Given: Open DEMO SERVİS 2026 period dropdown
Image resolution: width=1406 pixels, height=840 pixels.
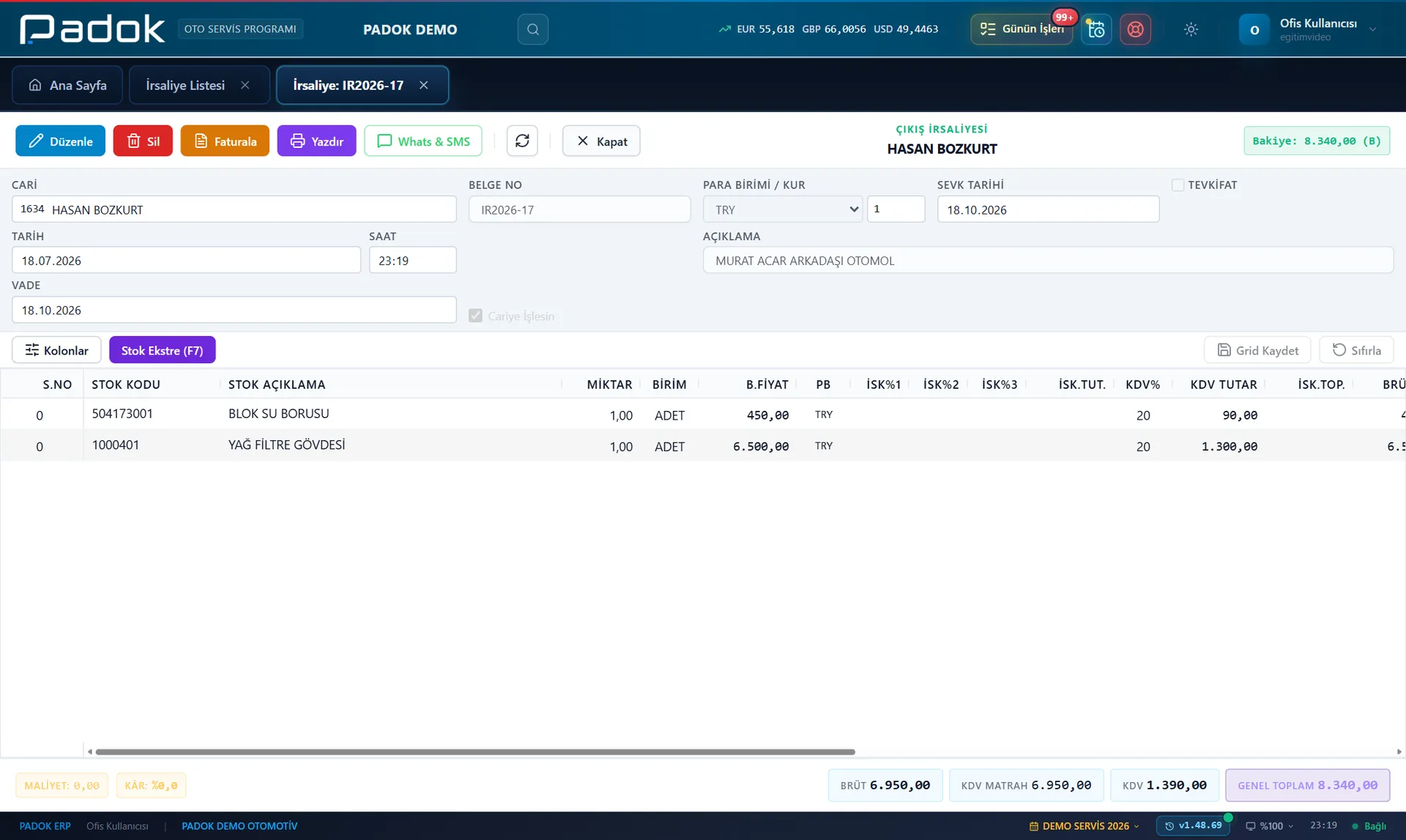Looking at the screenshot, I should [1084, 826].
